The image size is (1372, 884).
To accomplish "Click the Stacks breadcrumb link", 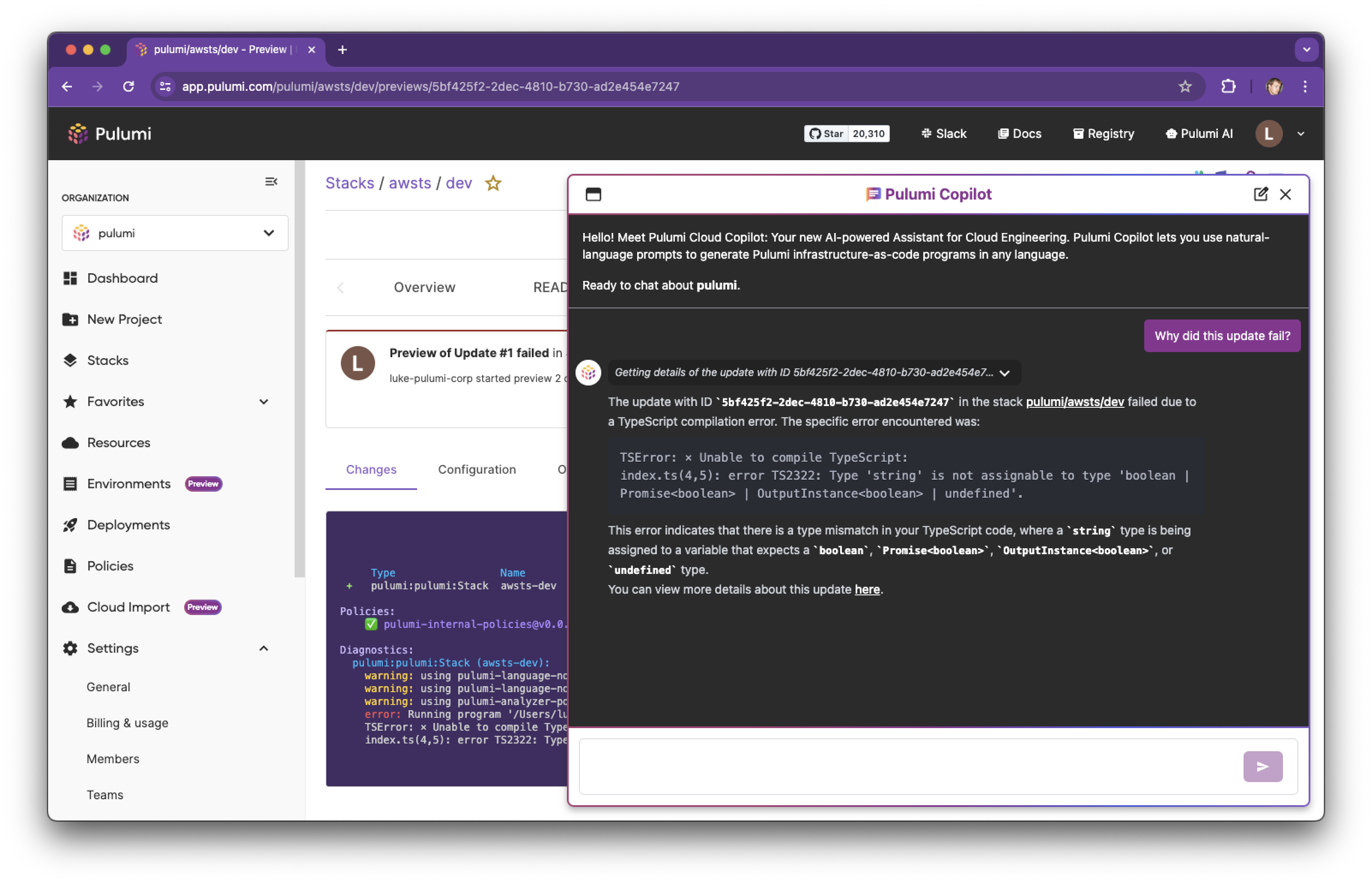I will (349, 183).
